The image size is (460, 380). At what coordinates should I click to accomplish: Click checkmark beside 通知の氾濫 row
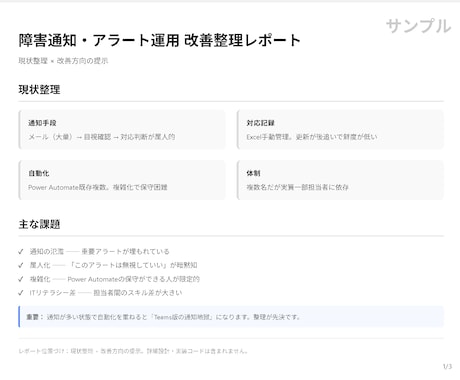pyautogui.click(x=21, y=251)
